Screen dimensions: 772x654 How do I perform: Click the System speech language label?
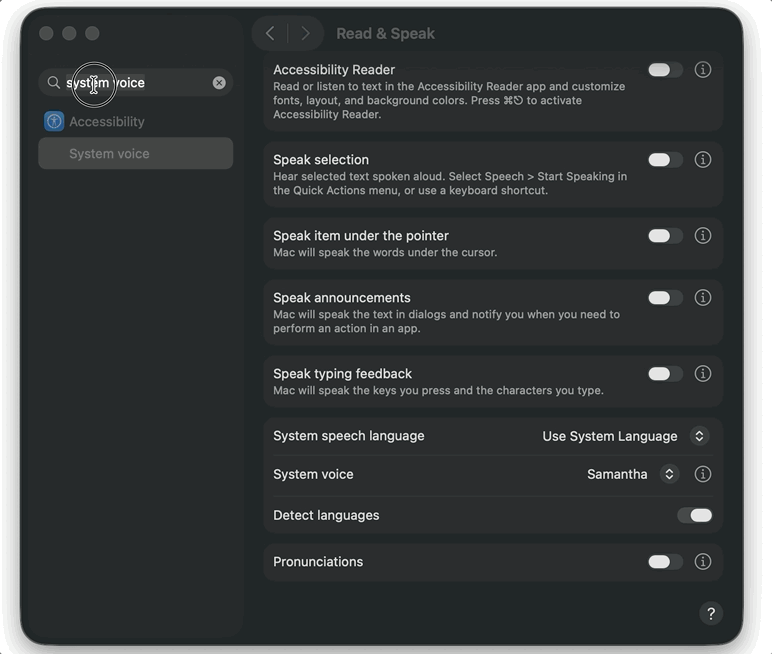coord(349,436)
